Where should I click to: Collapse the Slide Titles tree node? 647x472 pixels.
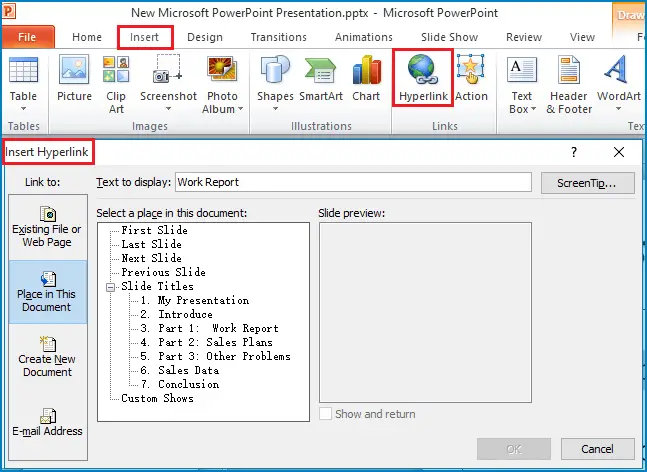110,287
